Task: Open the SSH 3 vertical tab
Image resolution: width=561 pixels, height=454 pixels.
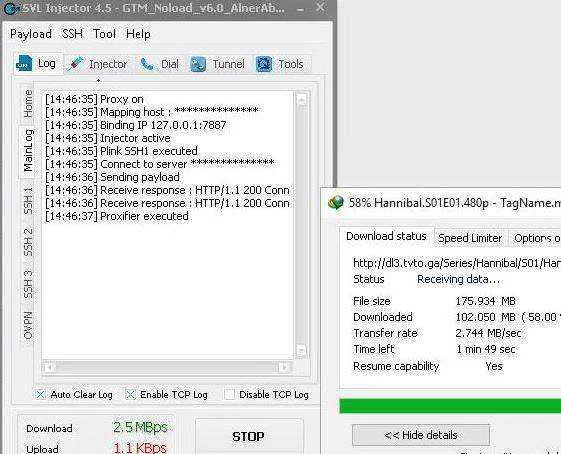Action: coord(28,284)
